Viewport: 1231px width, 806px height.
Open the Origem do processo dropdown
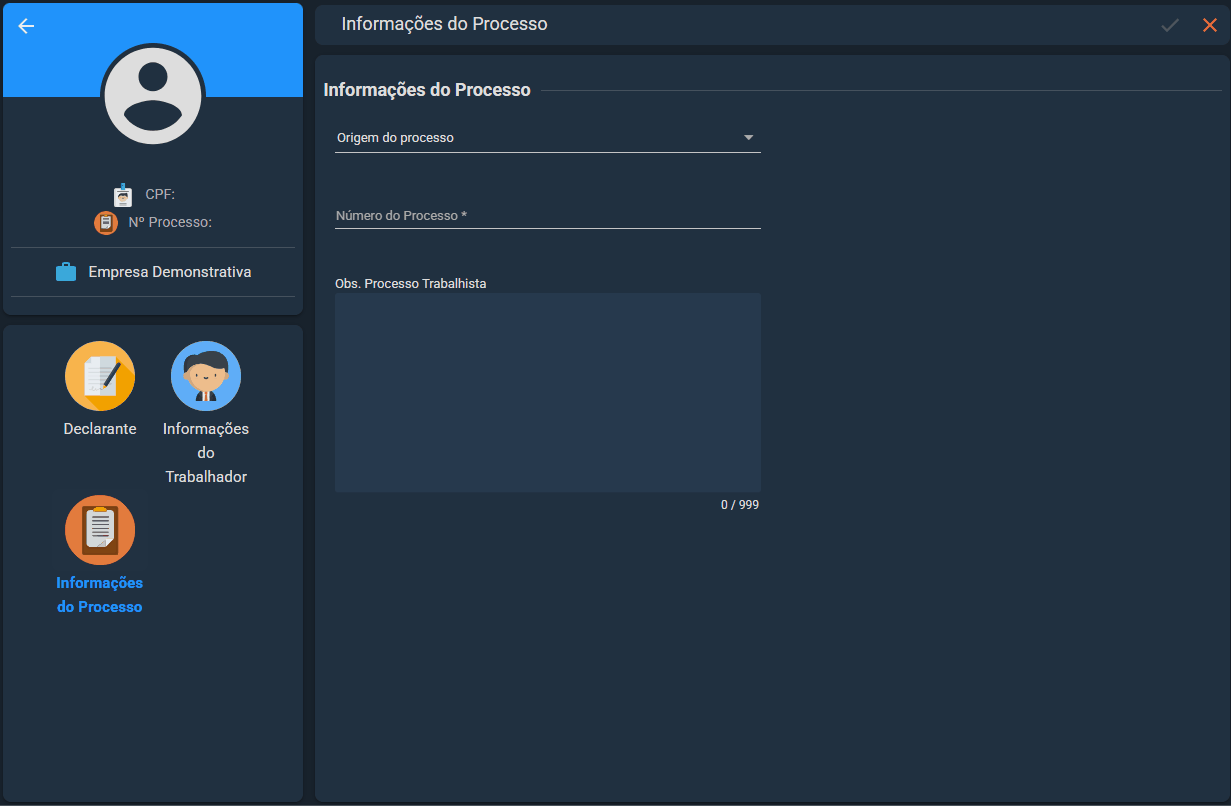click(548, 138)
